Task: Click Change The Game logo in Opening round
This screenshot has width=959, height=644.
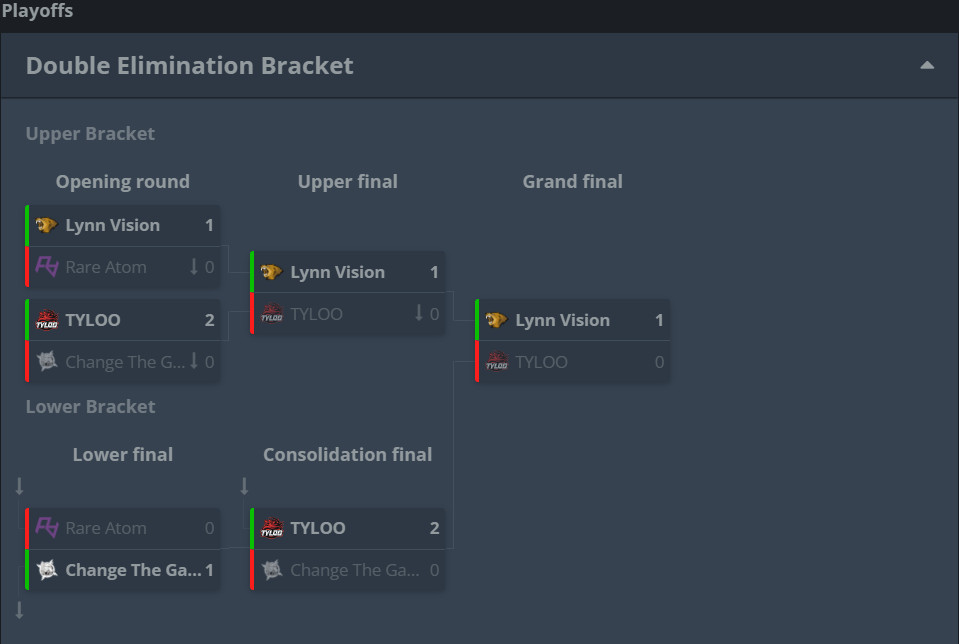Action: [x=46, y=362]
